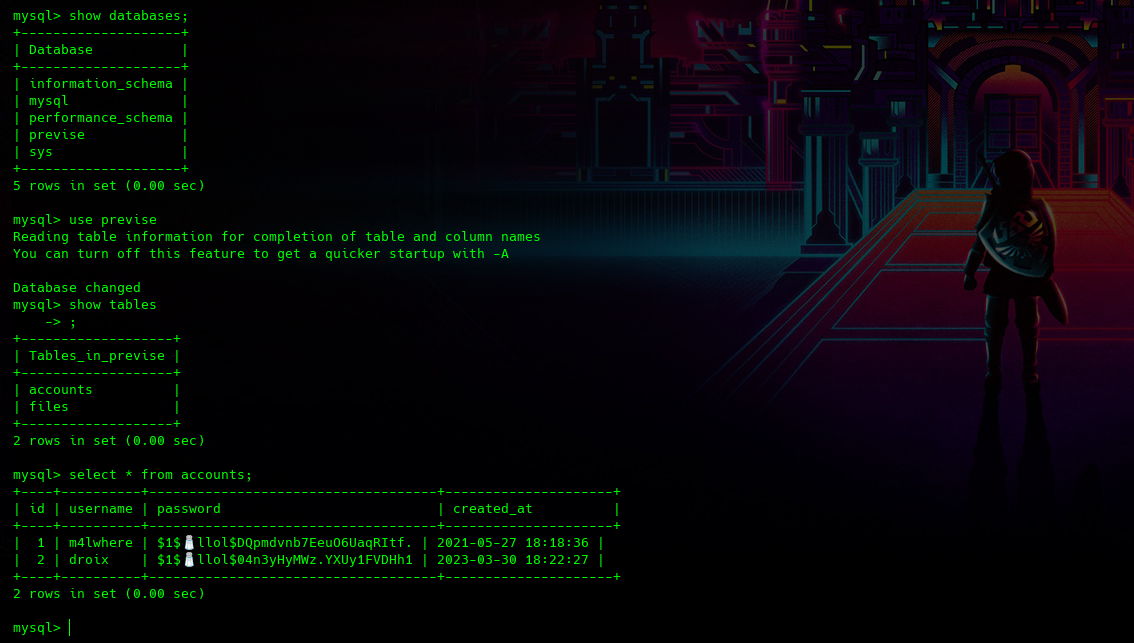1134x643 pixels.
Task: Click the accounts row under Tables_in_previse
Action: [61, 390]
